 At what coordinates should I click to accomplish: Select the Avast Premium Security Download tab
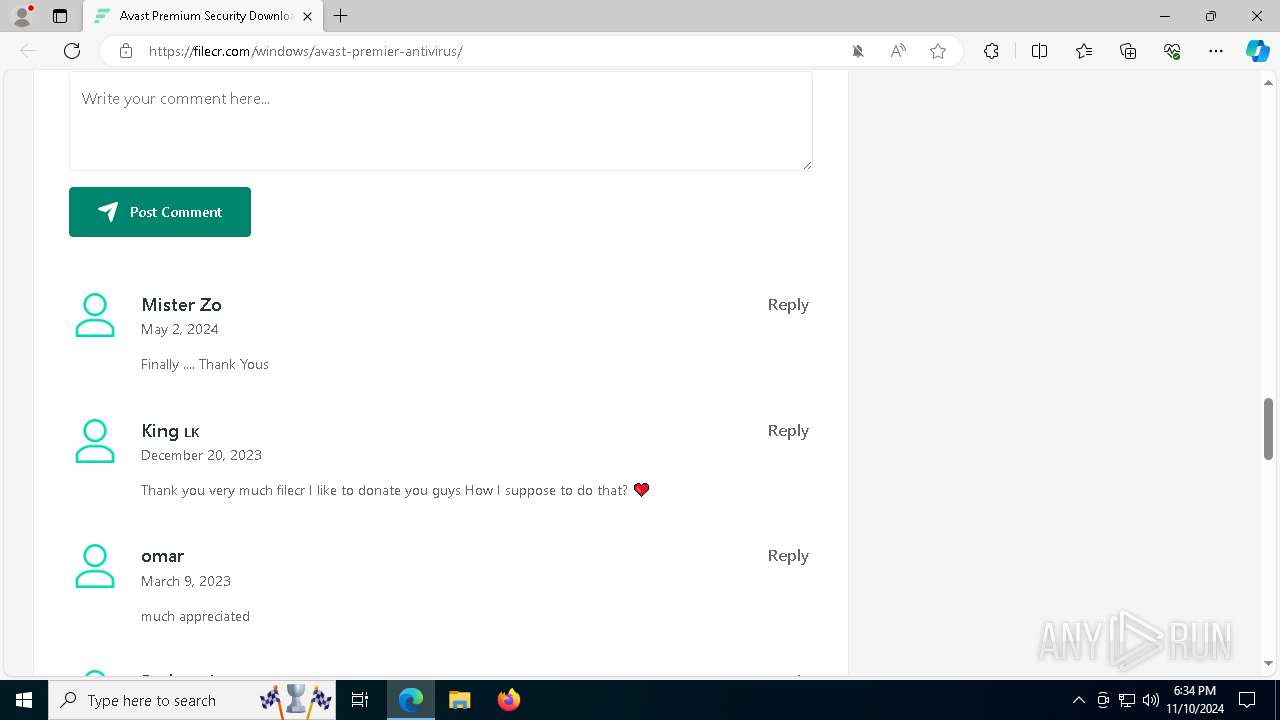pos(202,16)
